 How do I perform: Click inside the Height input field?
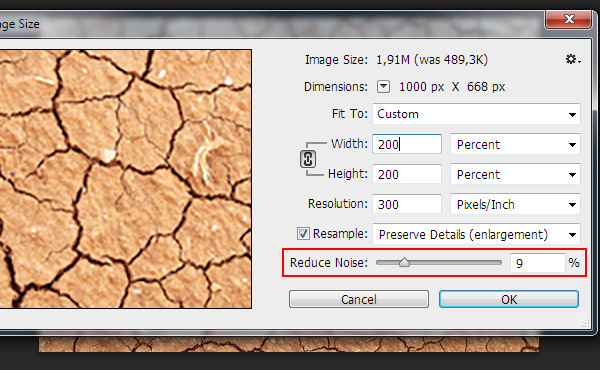(x=407, y=174)
